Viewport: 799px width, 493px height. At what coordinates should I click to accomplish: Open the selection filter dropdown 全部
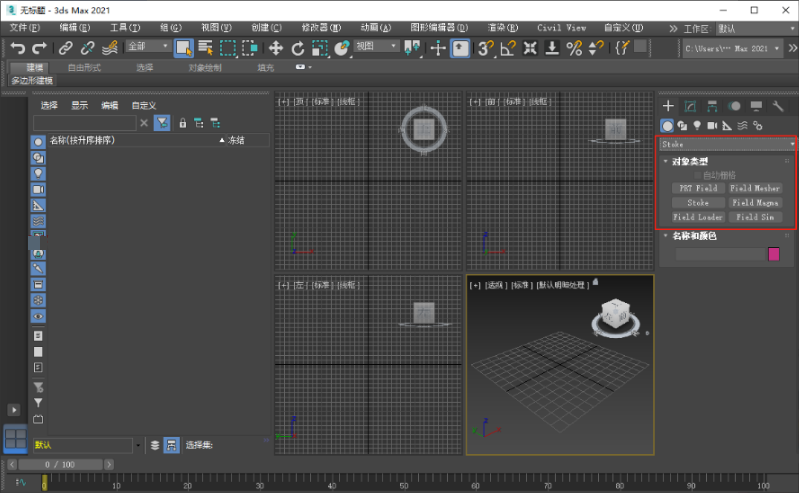pos(147,47)
